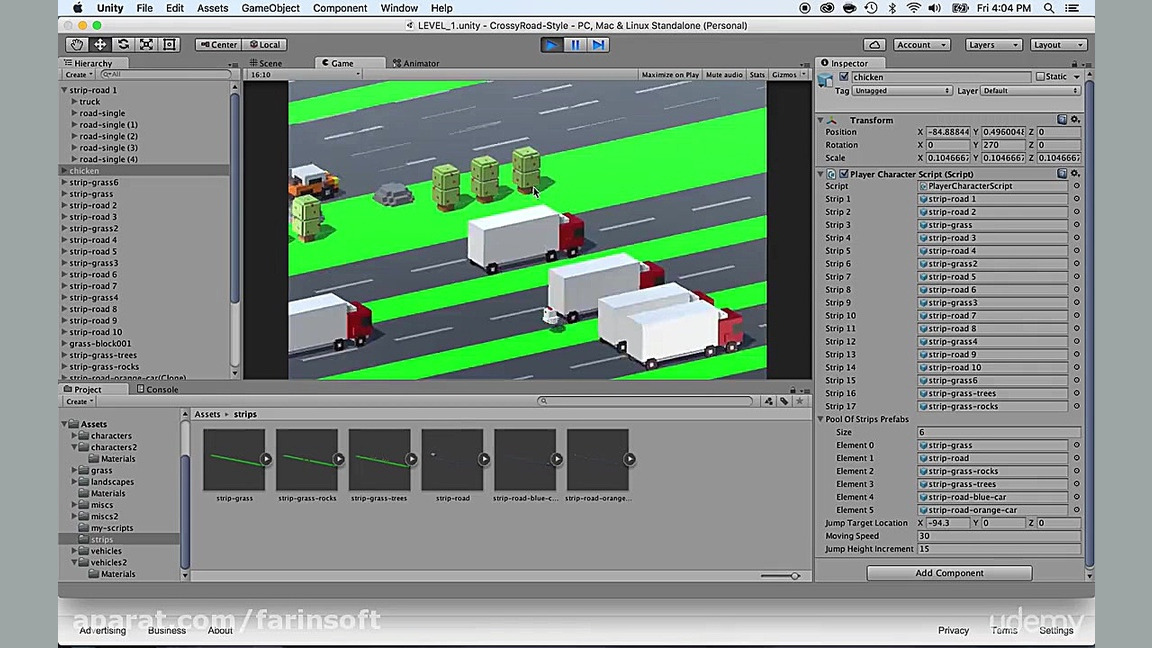Toggle Mute audio in Game view
This screenshot has height=648, width=1152.
coord(724,75)
